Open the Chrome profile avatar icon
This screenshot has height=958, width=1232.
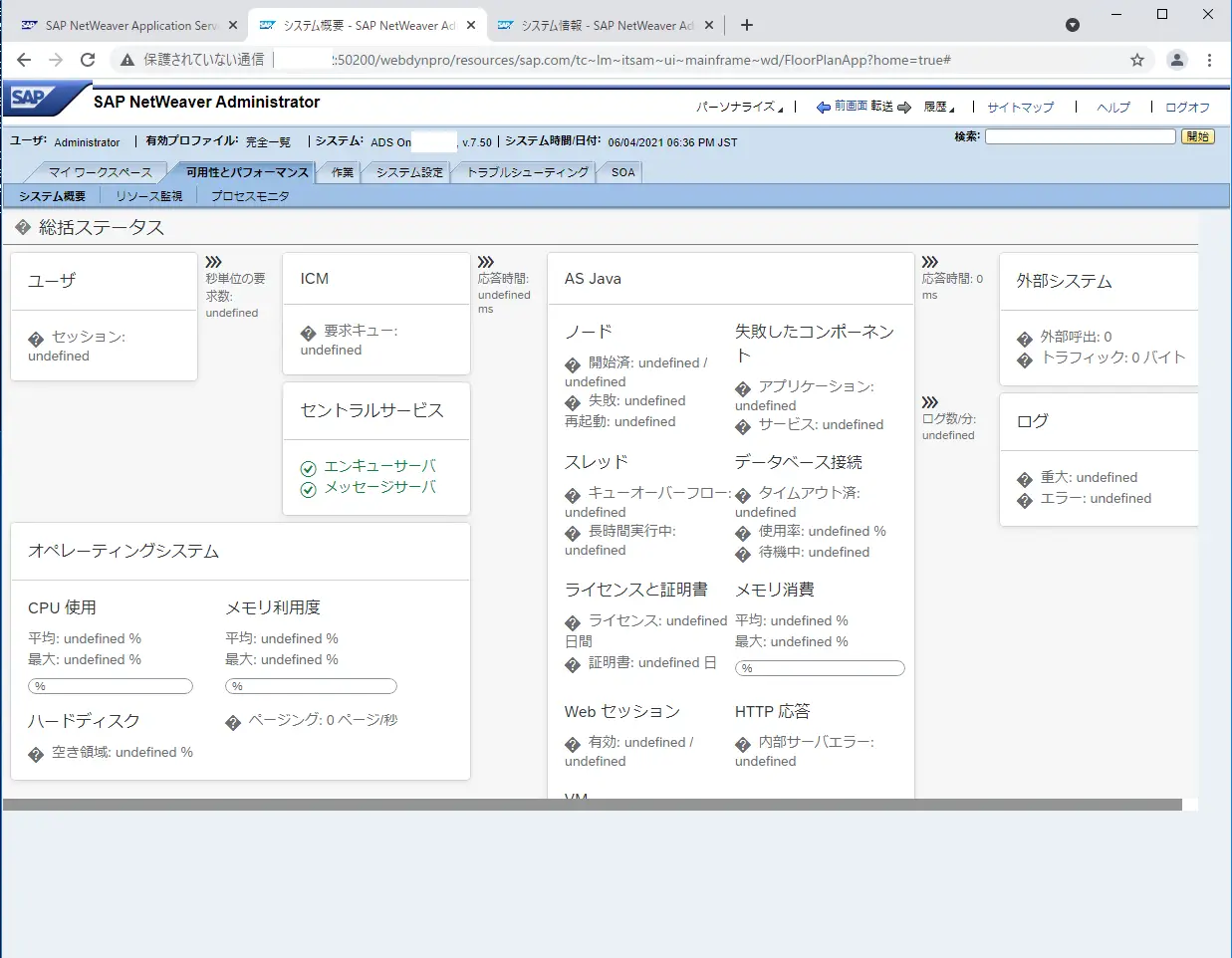(x=1177, y=60)
